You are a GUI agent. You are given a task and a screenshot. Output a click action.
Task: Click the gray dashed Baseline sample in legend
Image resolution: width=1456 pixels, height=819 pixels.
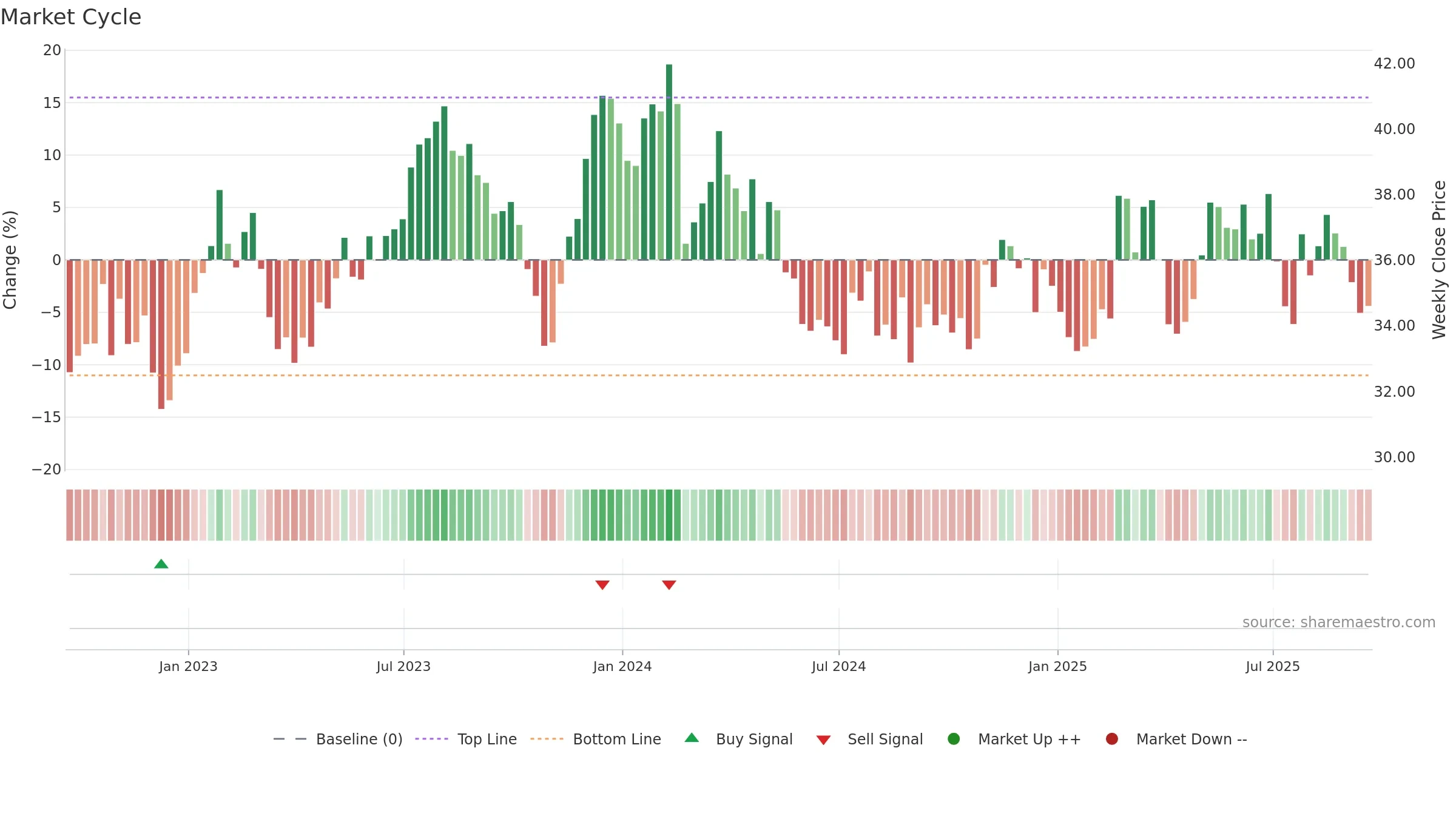click(x=290, y=739)
